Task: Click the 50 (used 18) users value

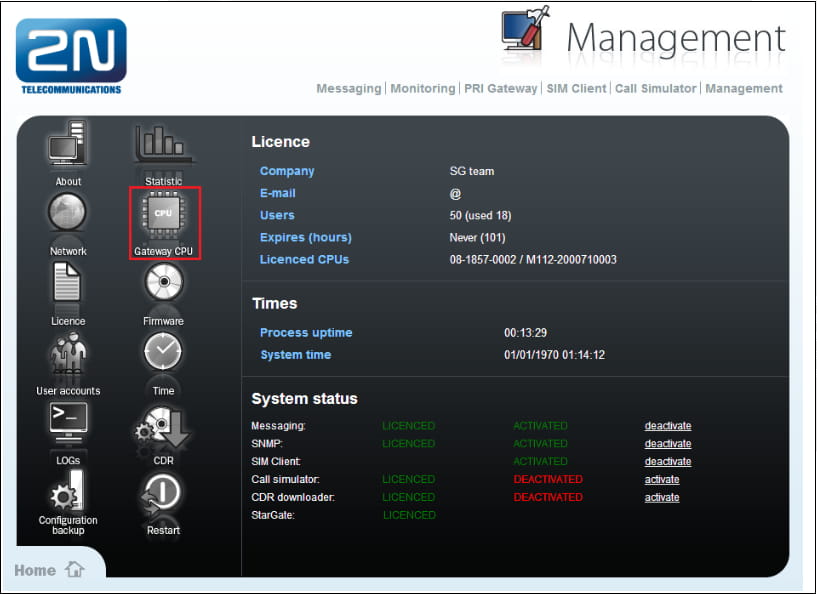Action: tap(480, 215)
